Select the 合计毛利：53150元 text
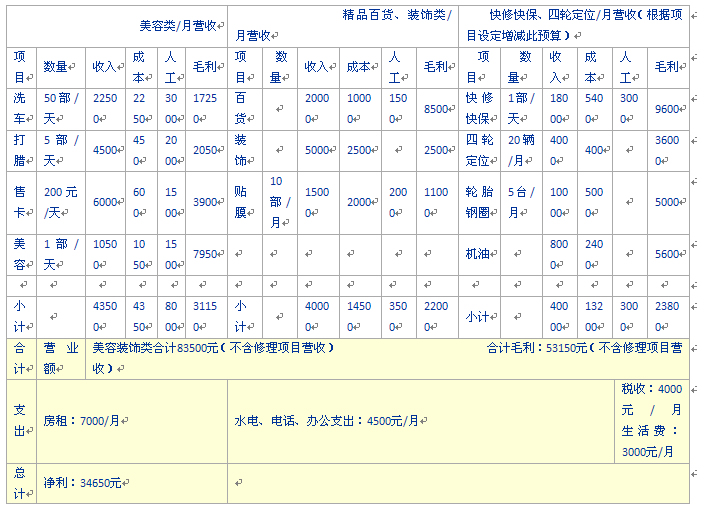 [x=541, y=348]
